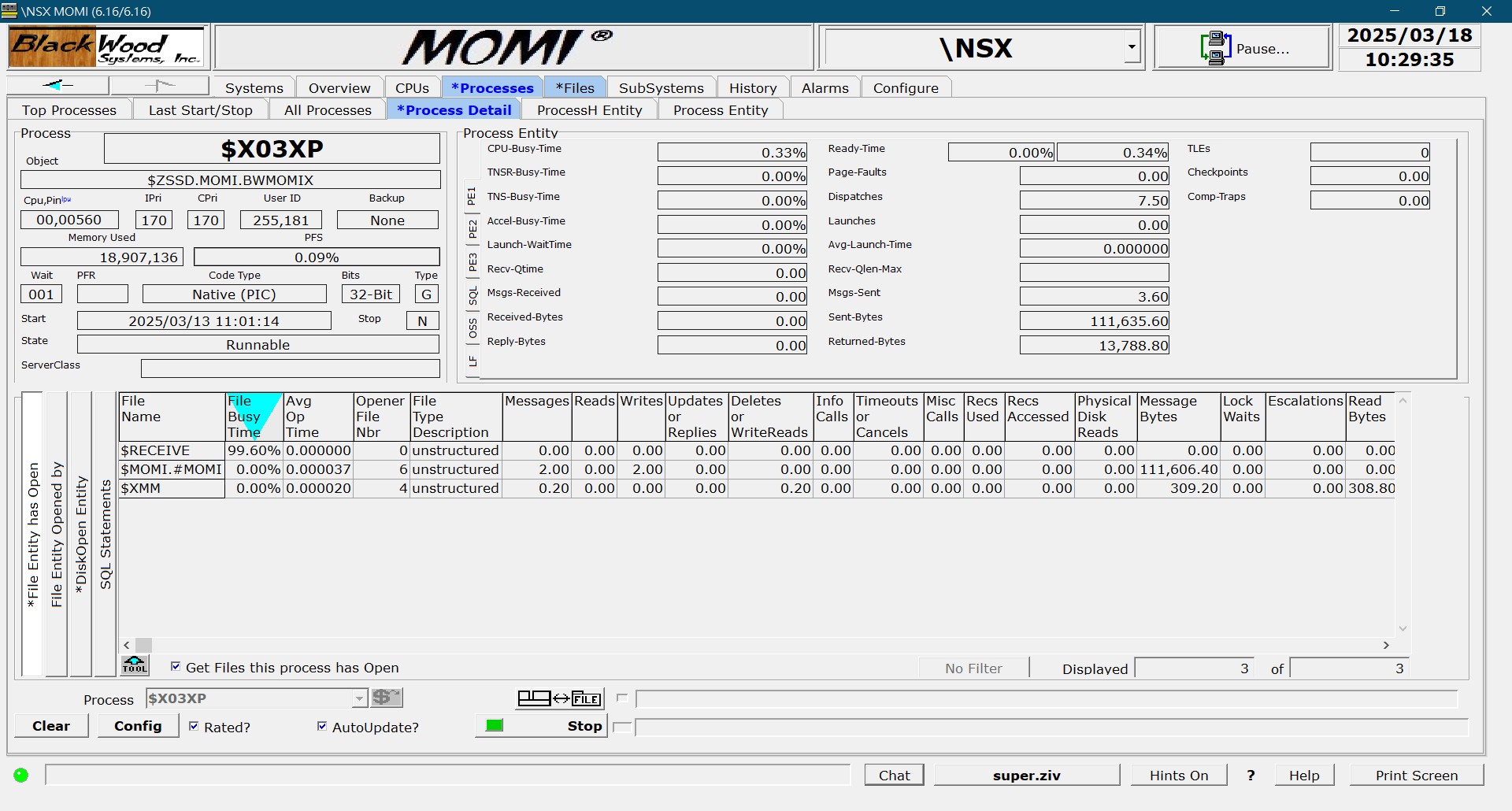Screen dimensions: 1512x811
Task: Click the horizontal scrollbar thumb of file table
Action: (x=143, y=645)
